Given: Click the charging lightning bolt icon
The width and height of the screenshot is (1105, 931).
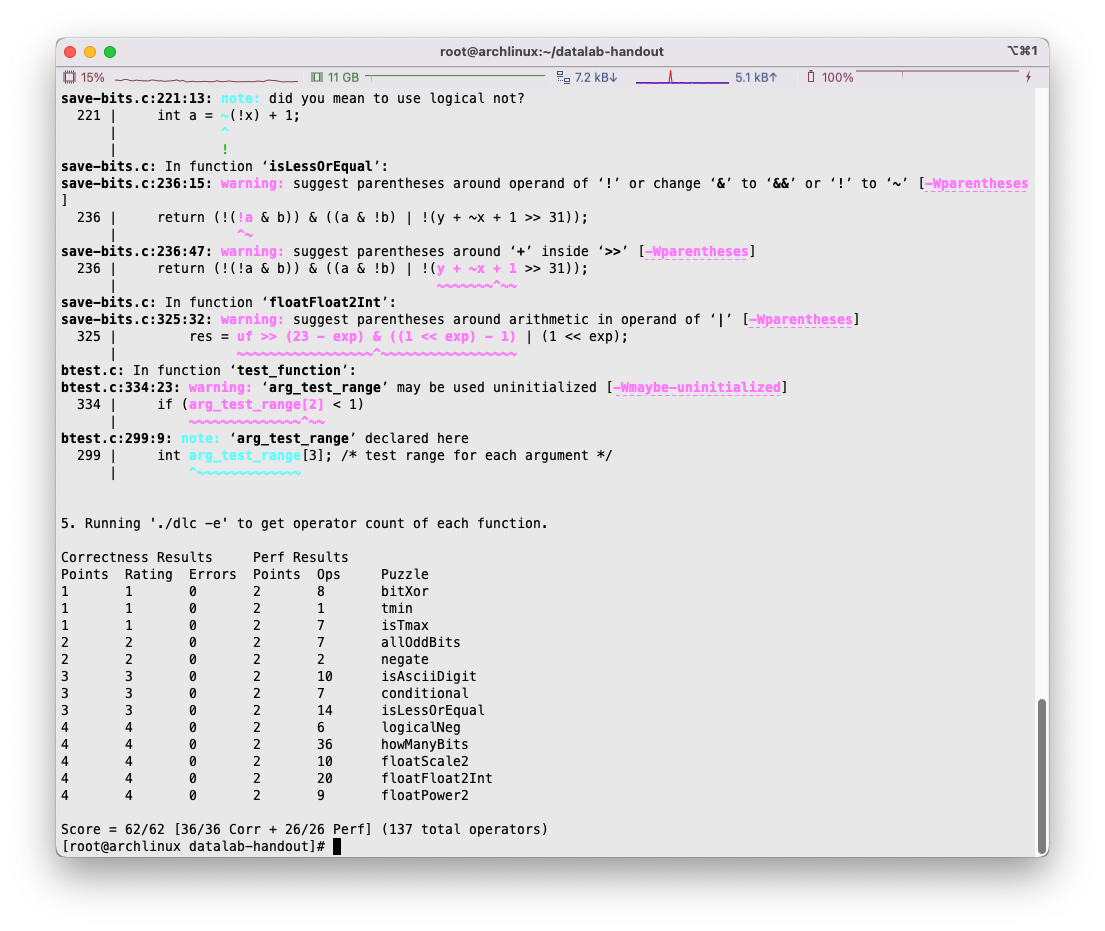Looking at the screenshot, I should pyautogui.click(x=1028, y=77).
